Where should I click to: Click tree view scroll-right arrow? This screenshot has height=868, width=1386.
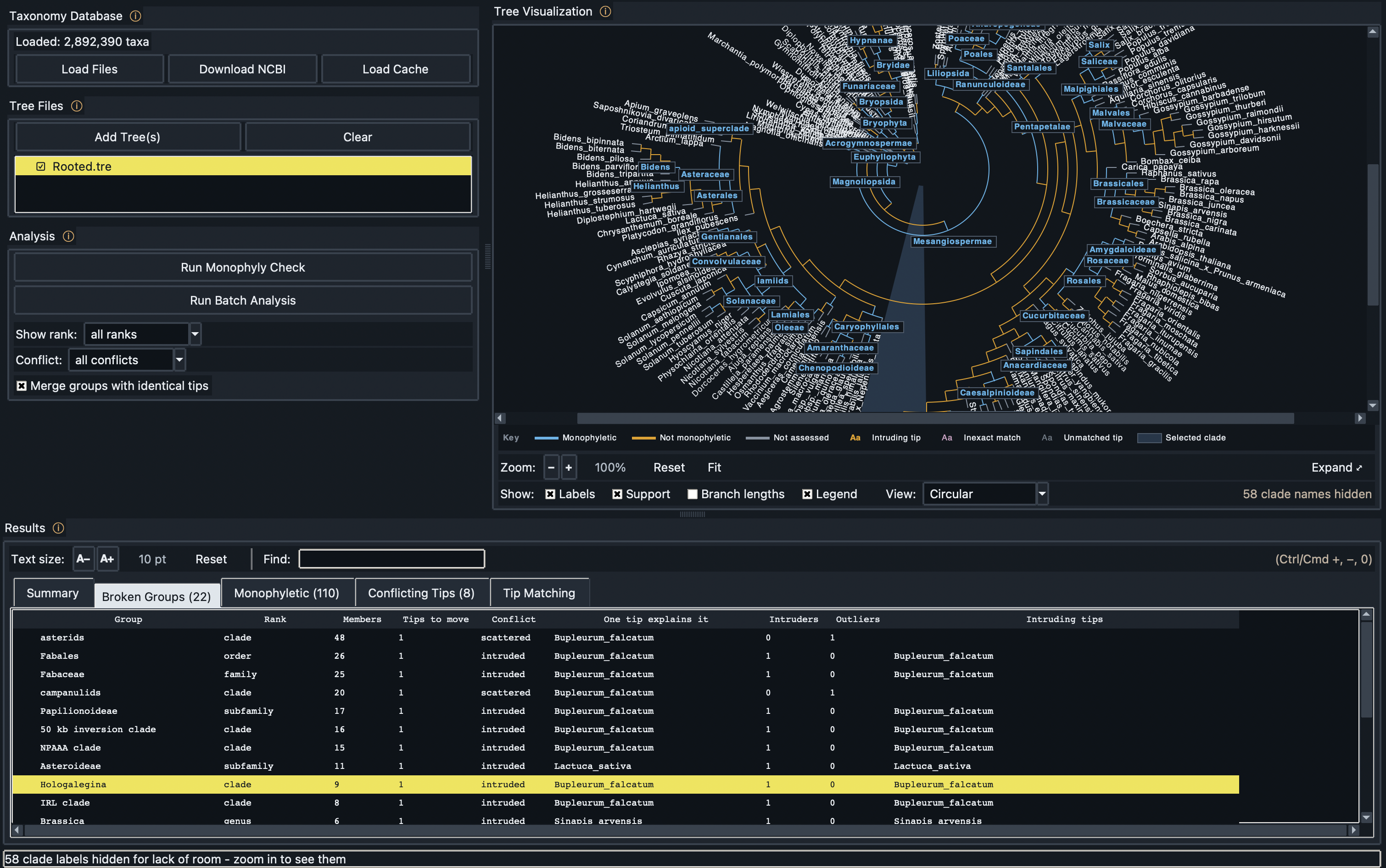pyautogui.click(x=1359, y=418)
